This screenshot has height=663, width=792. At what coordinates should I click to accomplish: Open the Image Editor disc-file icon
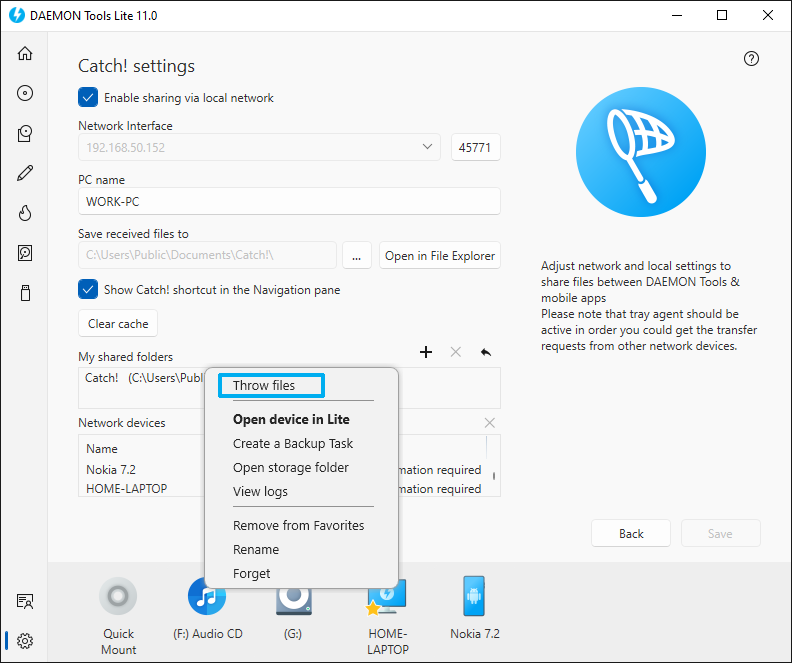(25, 133)
